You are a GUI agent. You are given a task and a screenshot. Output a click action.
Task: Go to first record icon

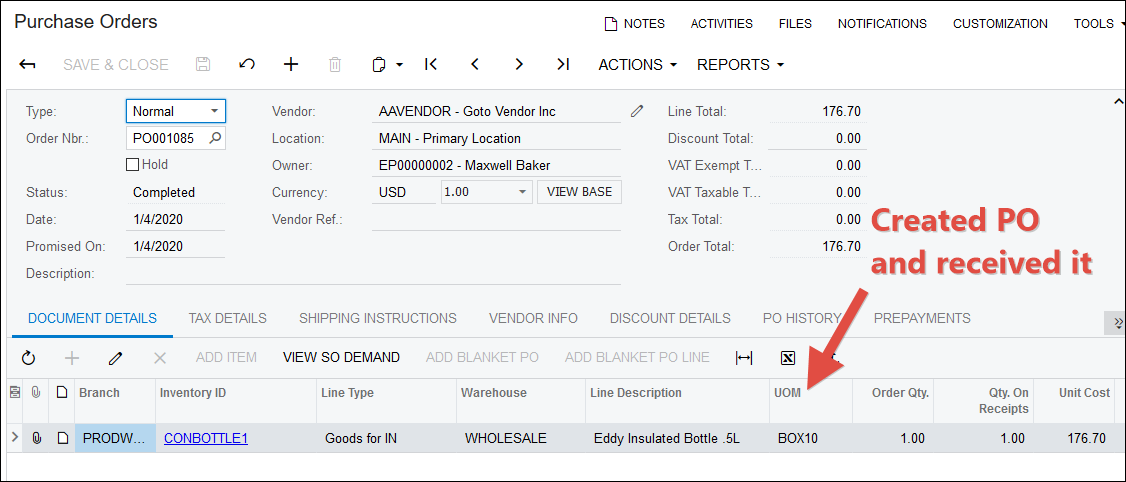tap(431, 65)
